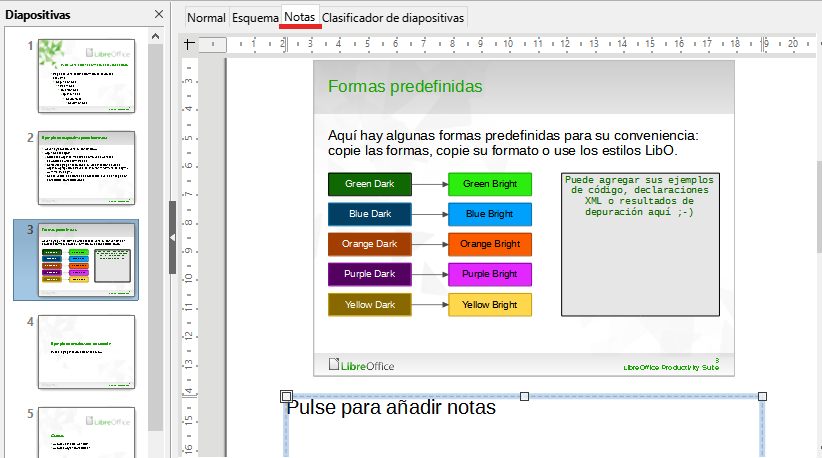Switch to the Normal view tab
The image size is (822, 458).
tap(206, 18)
